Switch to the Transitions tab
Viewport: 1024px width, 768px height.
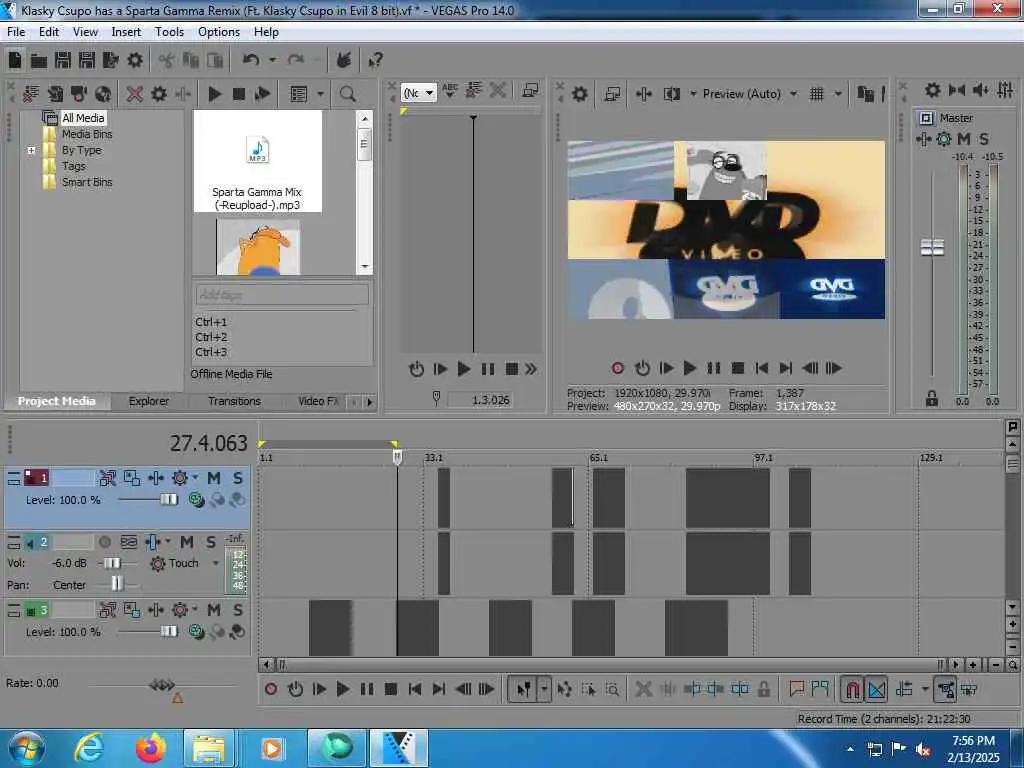pyautogui.click(x=234, y=401)
